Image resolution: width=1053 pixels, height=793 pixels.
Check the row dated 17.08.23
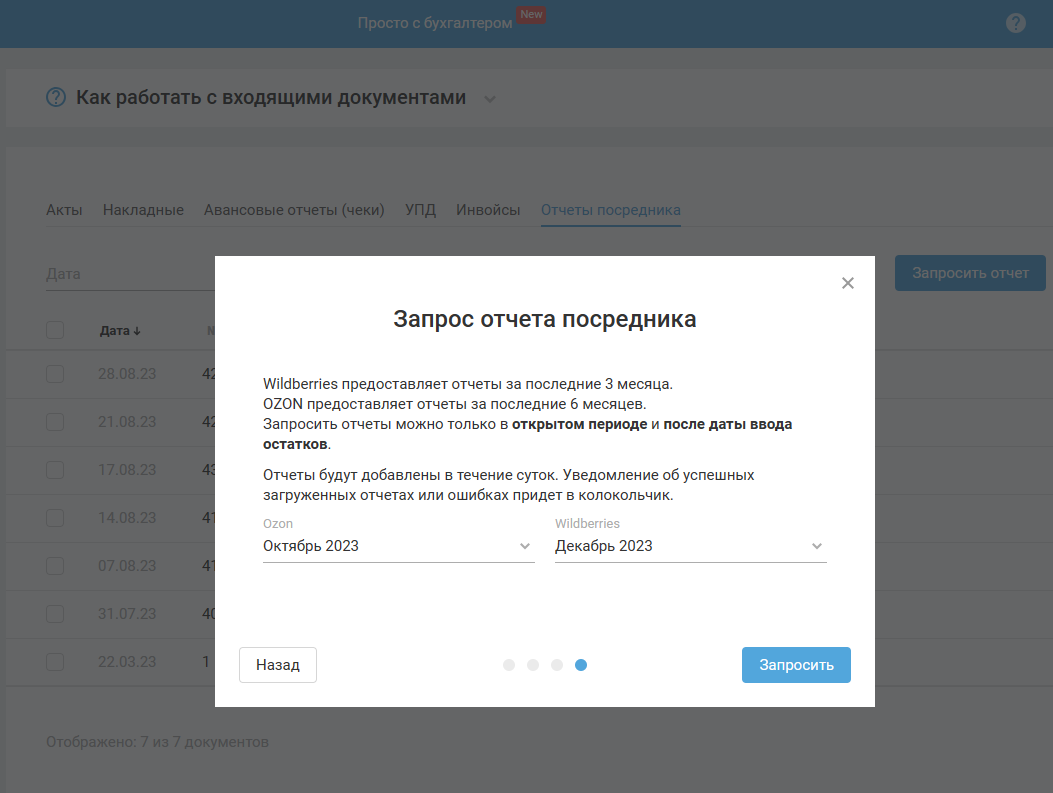click(55, 470)
